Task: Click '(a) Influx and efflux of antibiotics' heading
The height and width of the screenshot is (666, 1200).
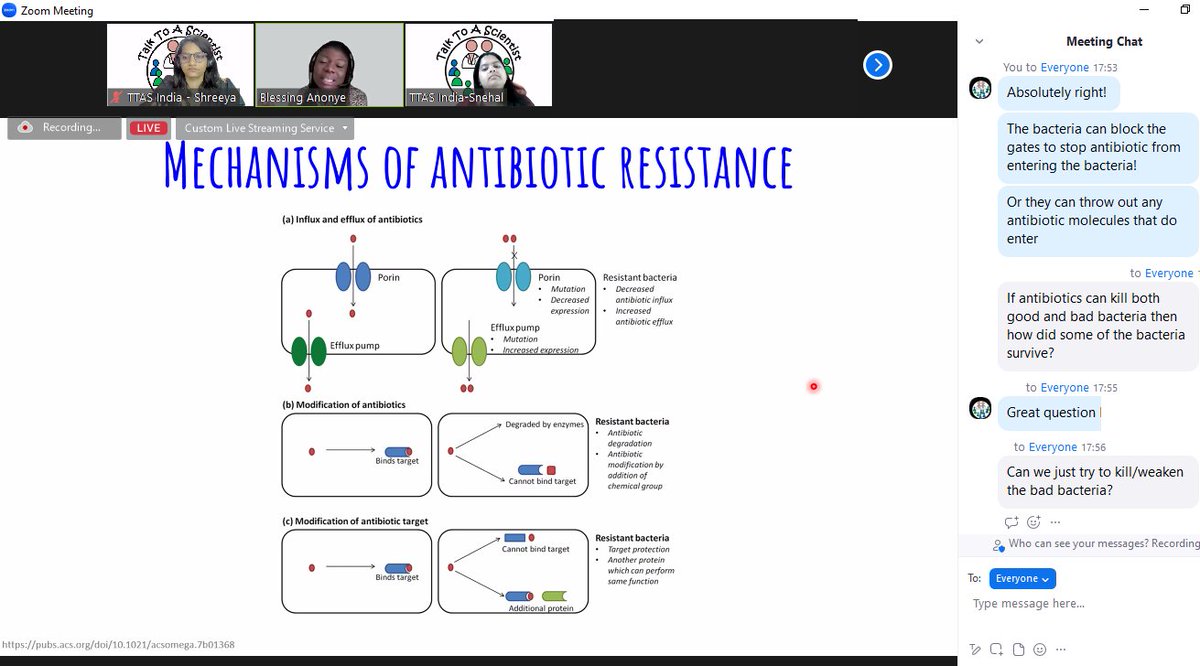Action: click(352, 219)
